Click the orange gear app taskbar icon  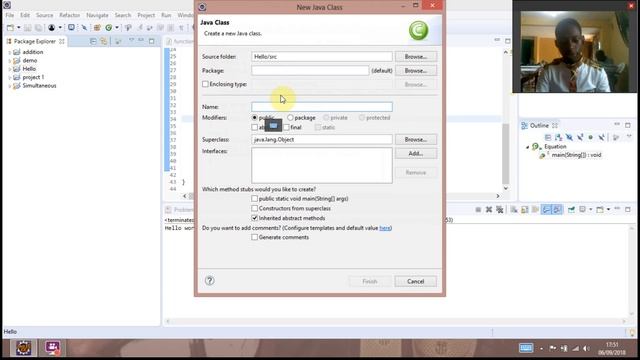pyautogui.click(x=24, y=348)
